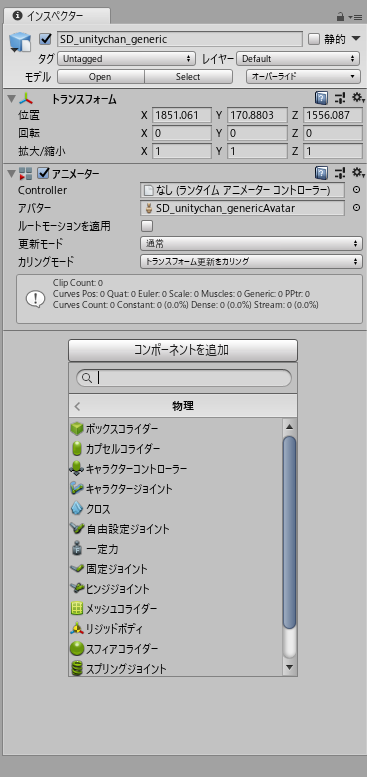The image size is (367, 777).
Task: Open Transform component help icon
Action: pyautogui.click(x=320, y=98)
